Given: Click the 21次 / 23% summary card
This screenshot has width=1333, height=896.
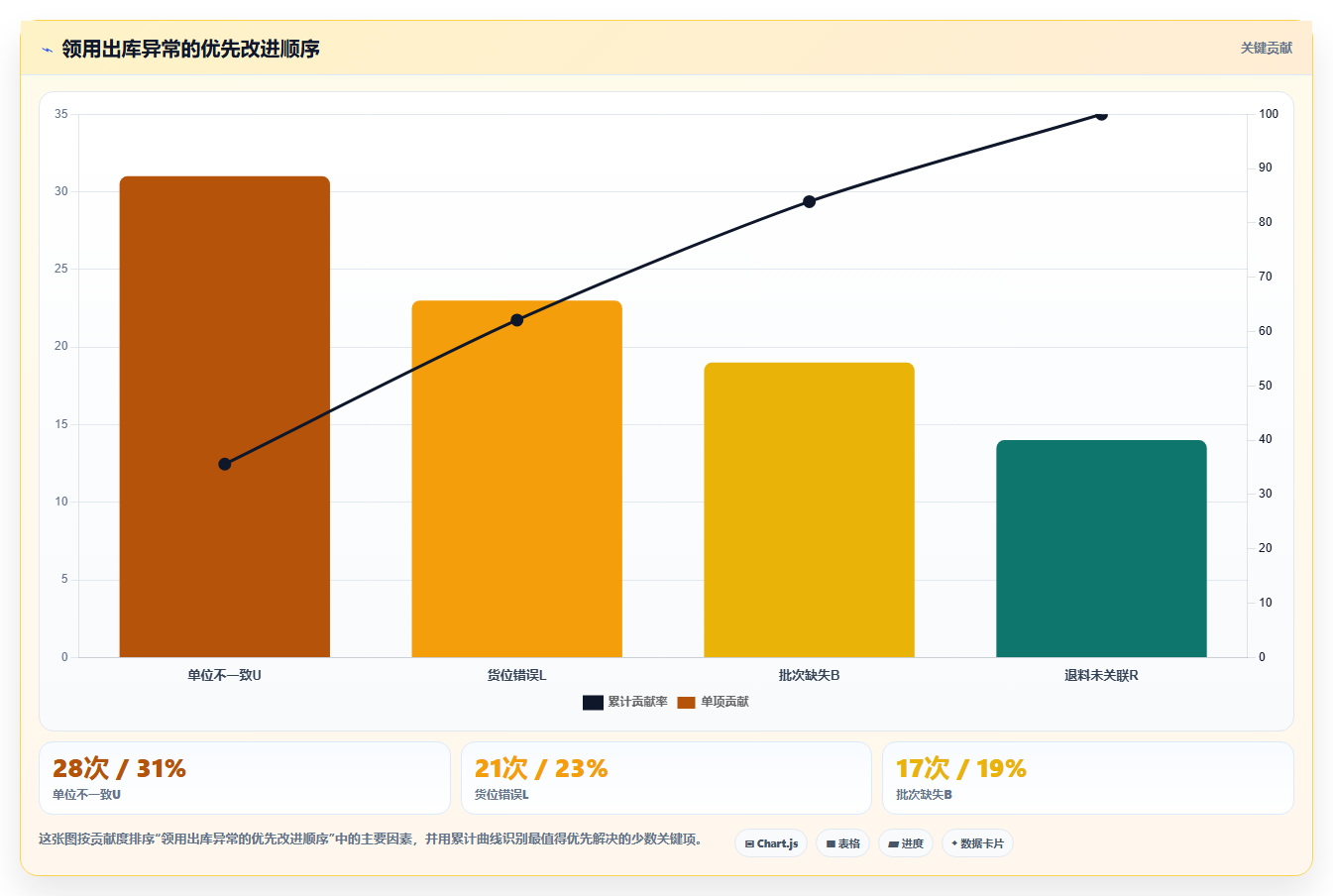Looking at the screenshot, I should point(666,778).
